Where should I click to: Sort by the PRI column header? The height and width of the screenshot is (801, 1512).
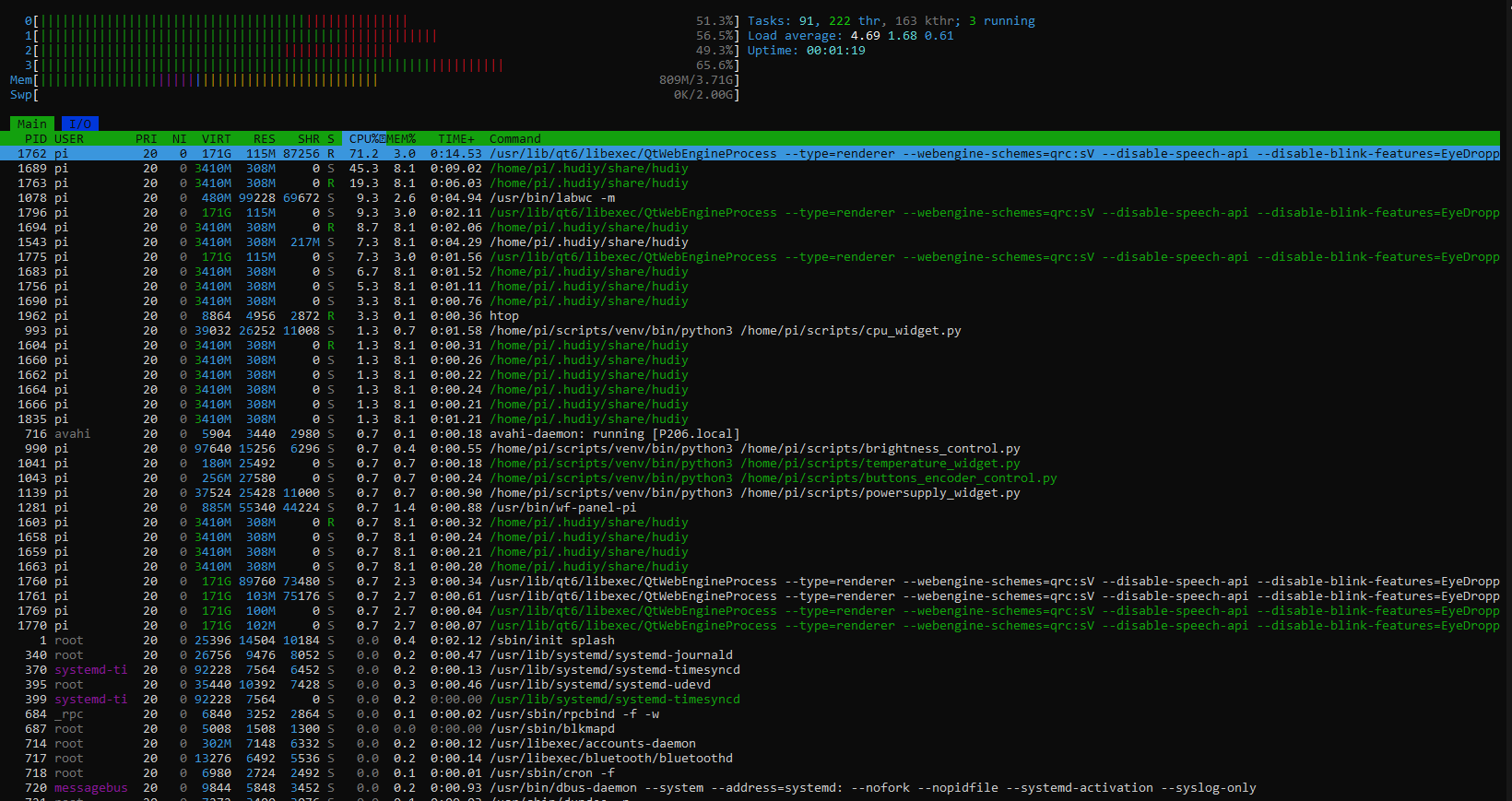[x=147, y=138]
